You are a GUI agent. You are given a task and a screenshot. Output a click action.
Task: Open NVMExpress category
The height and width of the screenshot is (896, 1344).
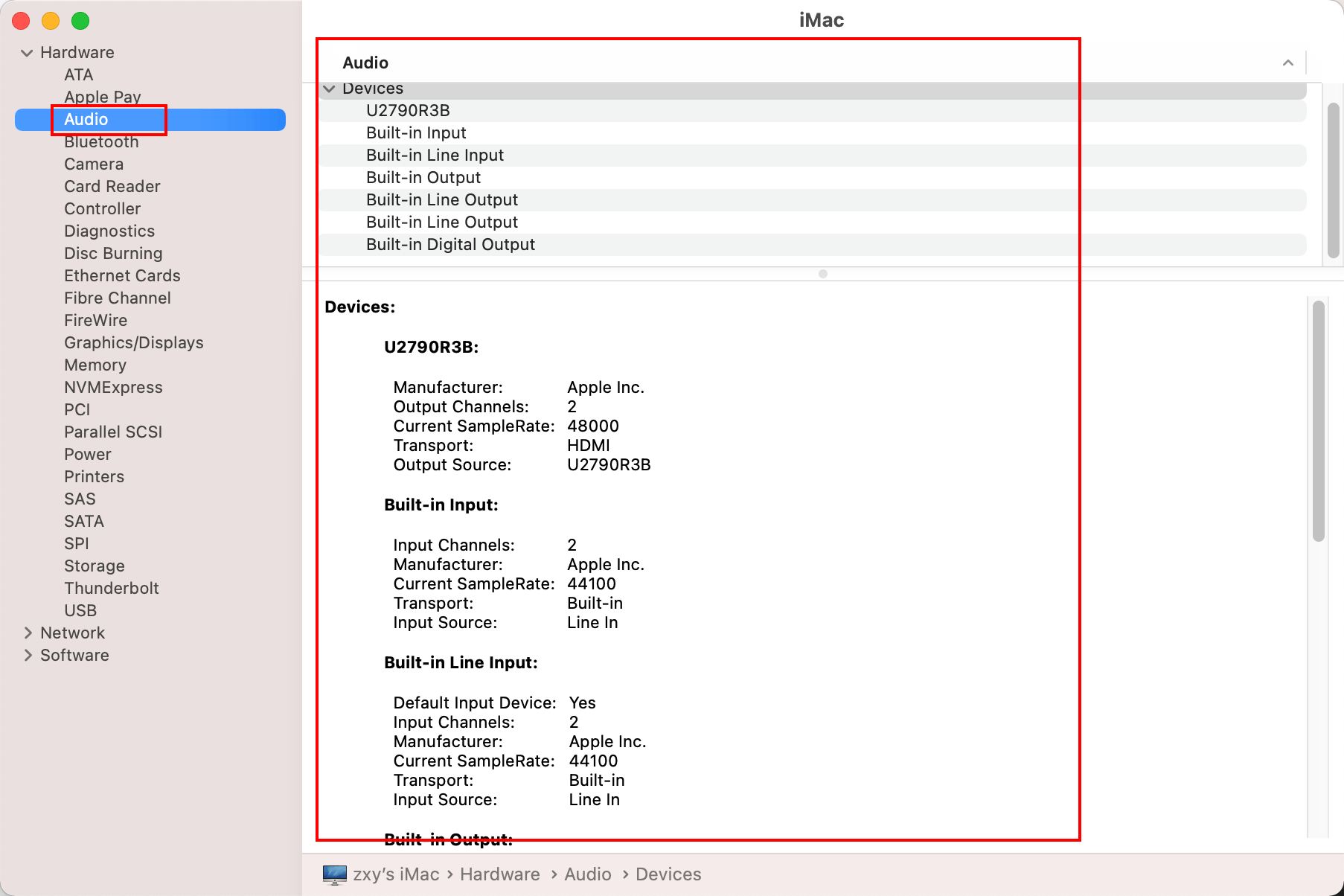click(113, 388)
